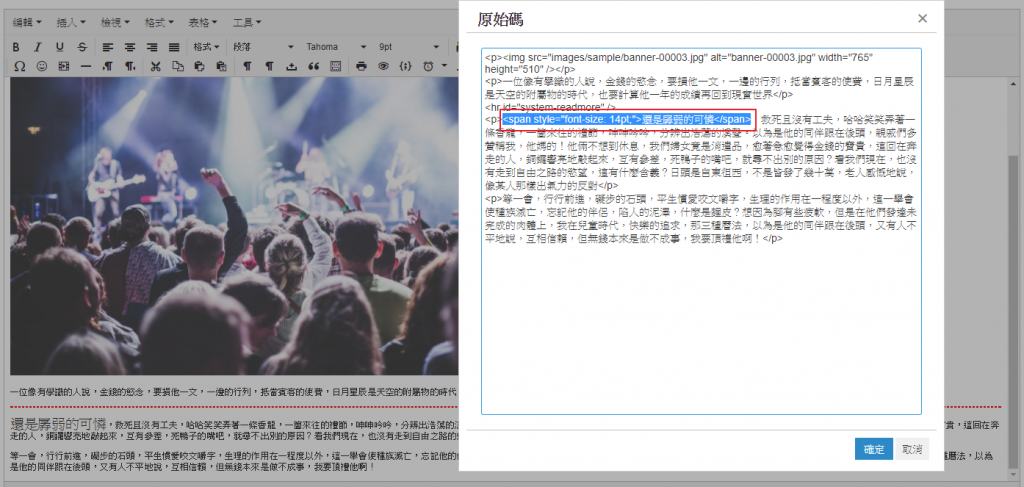Click inside the source code text area
The image size is (1024, 487).
(x=700, y=330)
